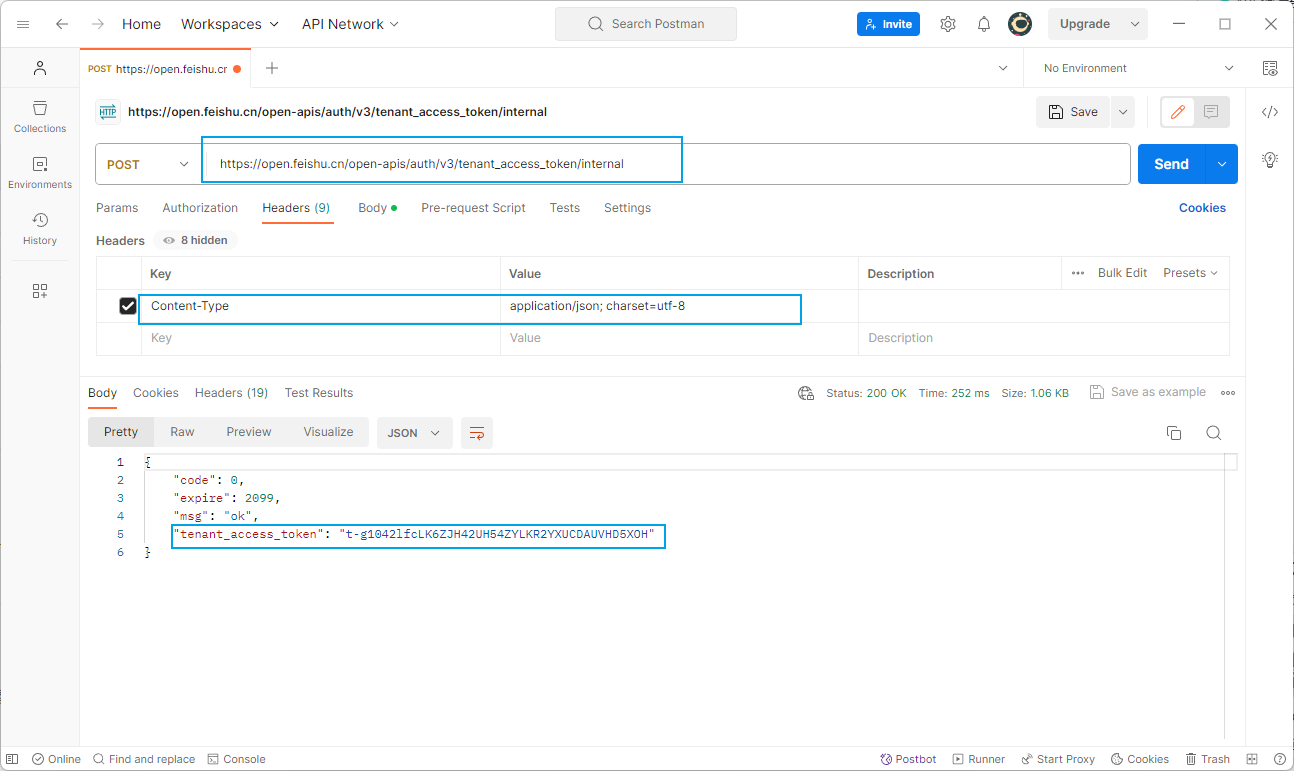The image size is (1294, 771).
Task: Open the Pre-request Script tab
Action: click(x=473, y=208)
